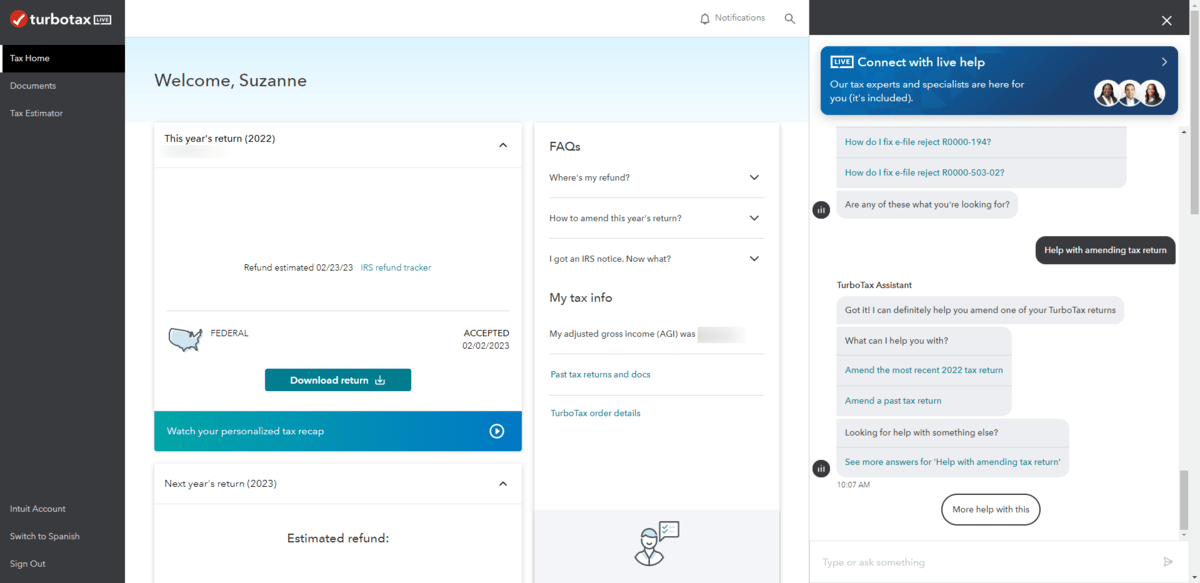Viewport: 1200px width, 583px height.
Task: Click 'See more answers' for amending help
Action: (952, 462)
